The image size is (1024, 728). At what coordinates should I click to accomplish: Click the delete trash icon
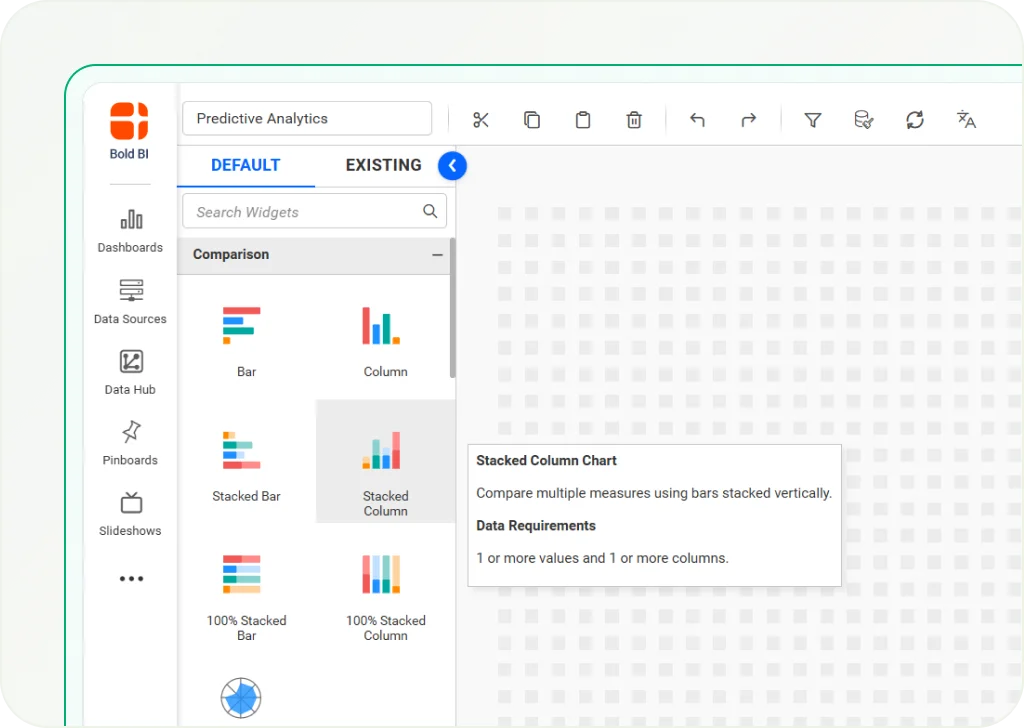pos(634,120)
